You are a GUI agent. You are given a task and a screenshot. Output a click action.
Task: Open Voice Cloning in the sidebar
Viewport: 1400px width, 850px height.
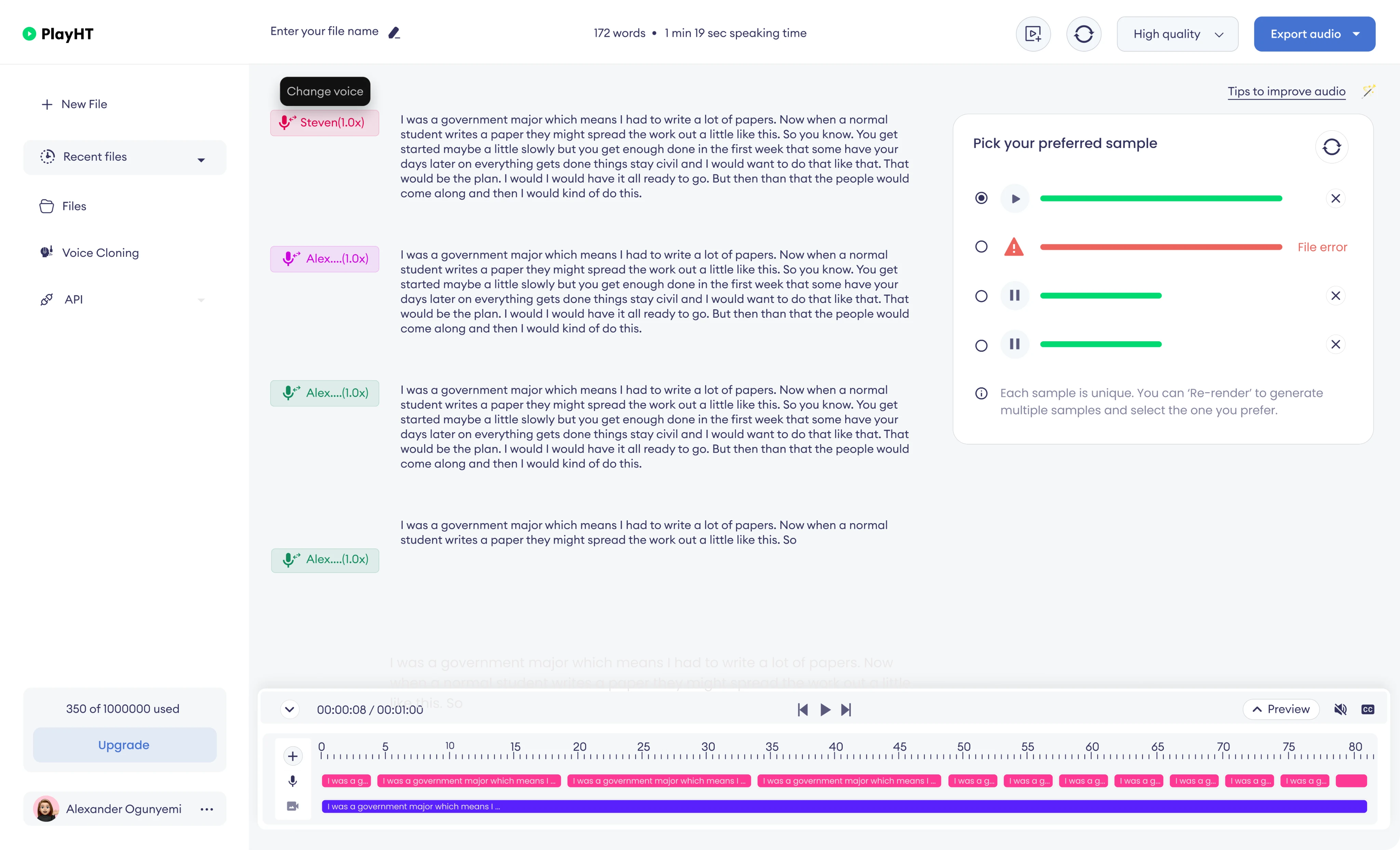(x=90, y=253)
